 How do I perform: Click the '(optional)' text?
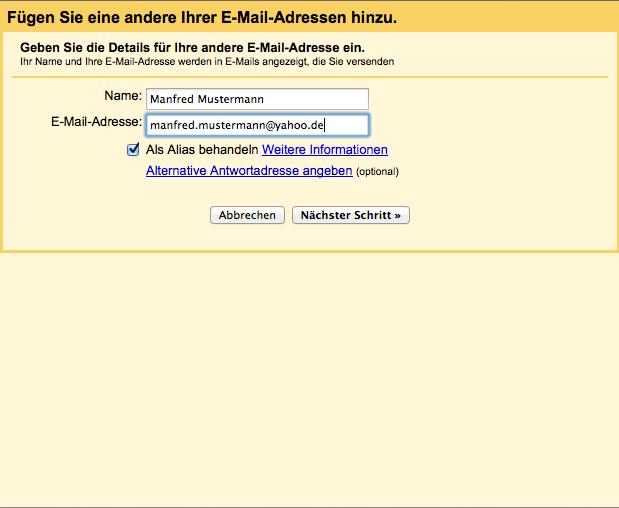pyautogui.click(x=377, y=172)
